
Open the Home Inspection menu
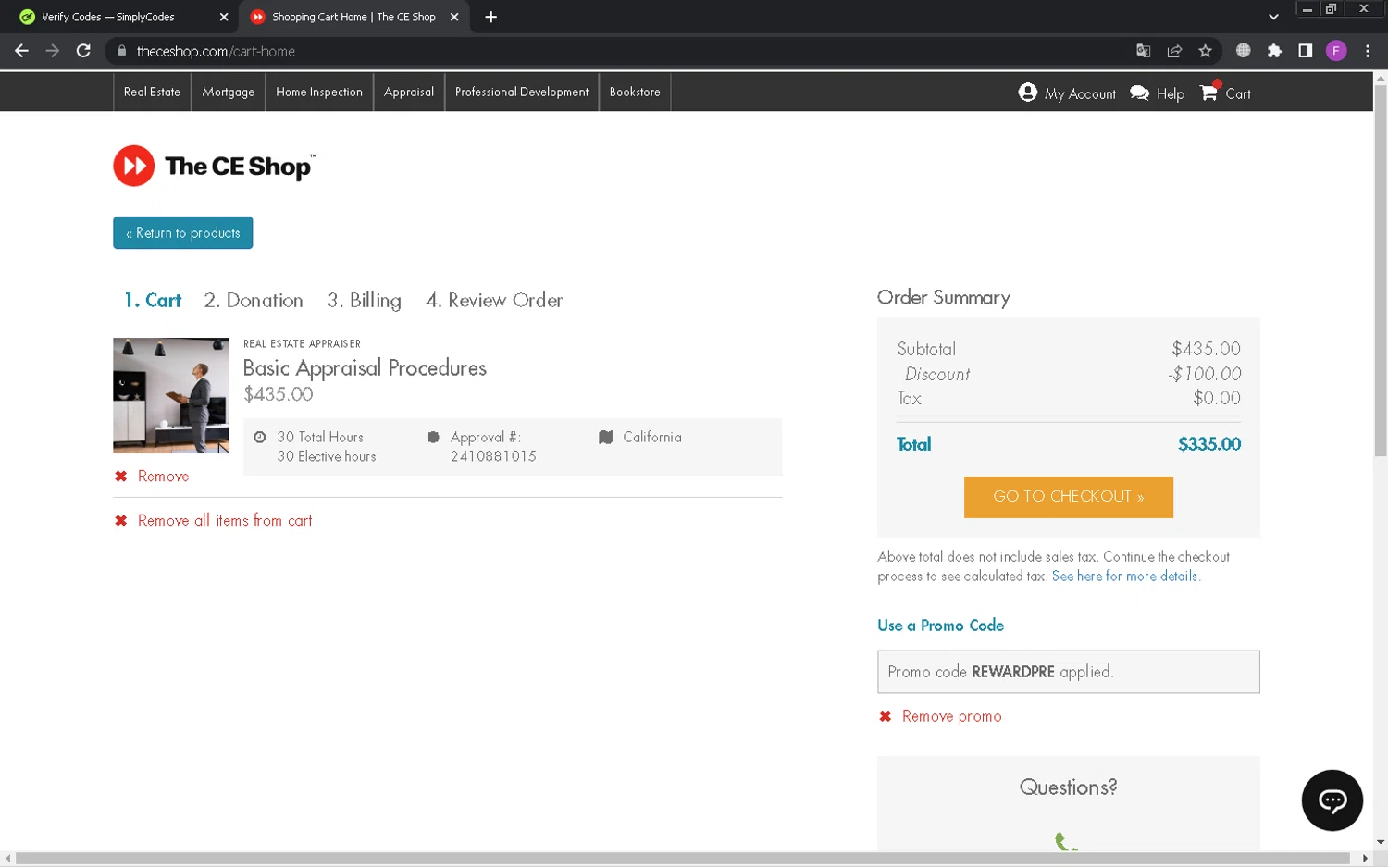319,92
